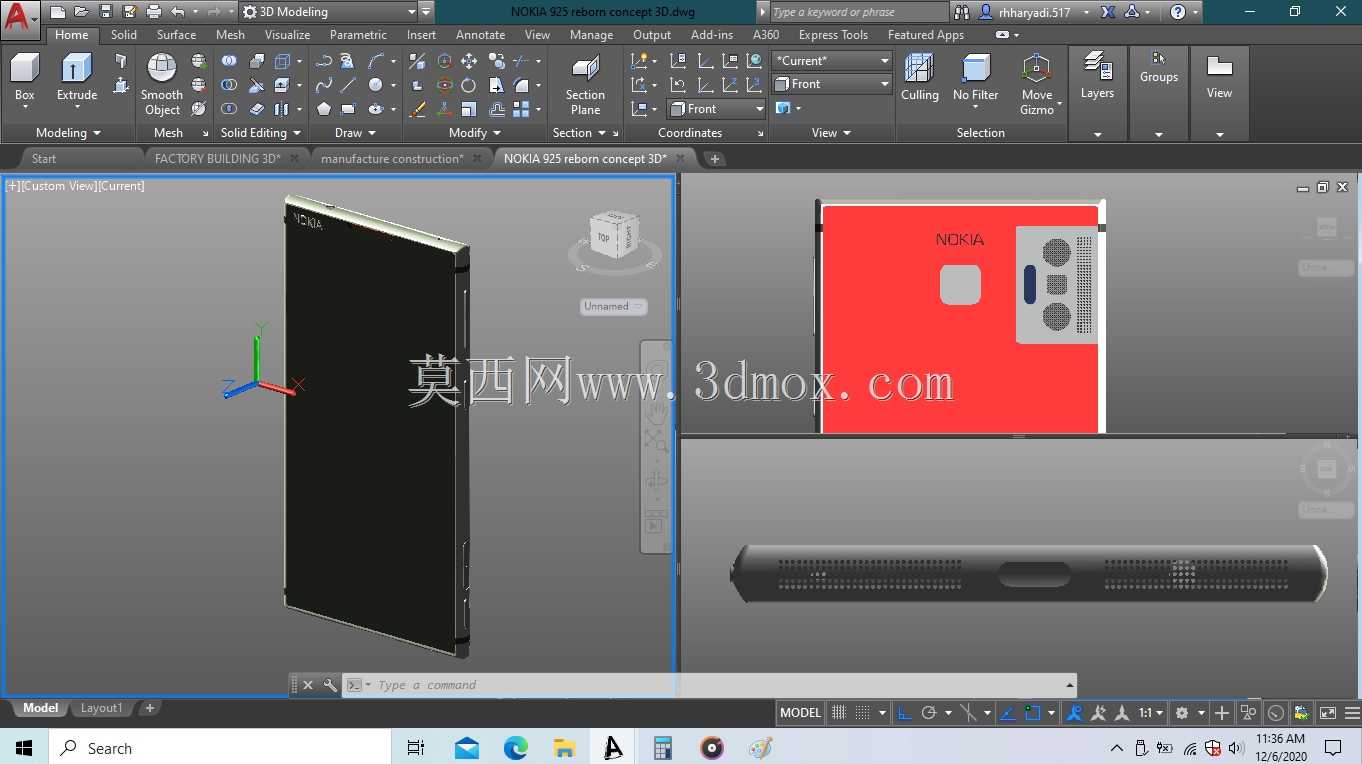
Task: Undo the last action
Action: [178, 12]
